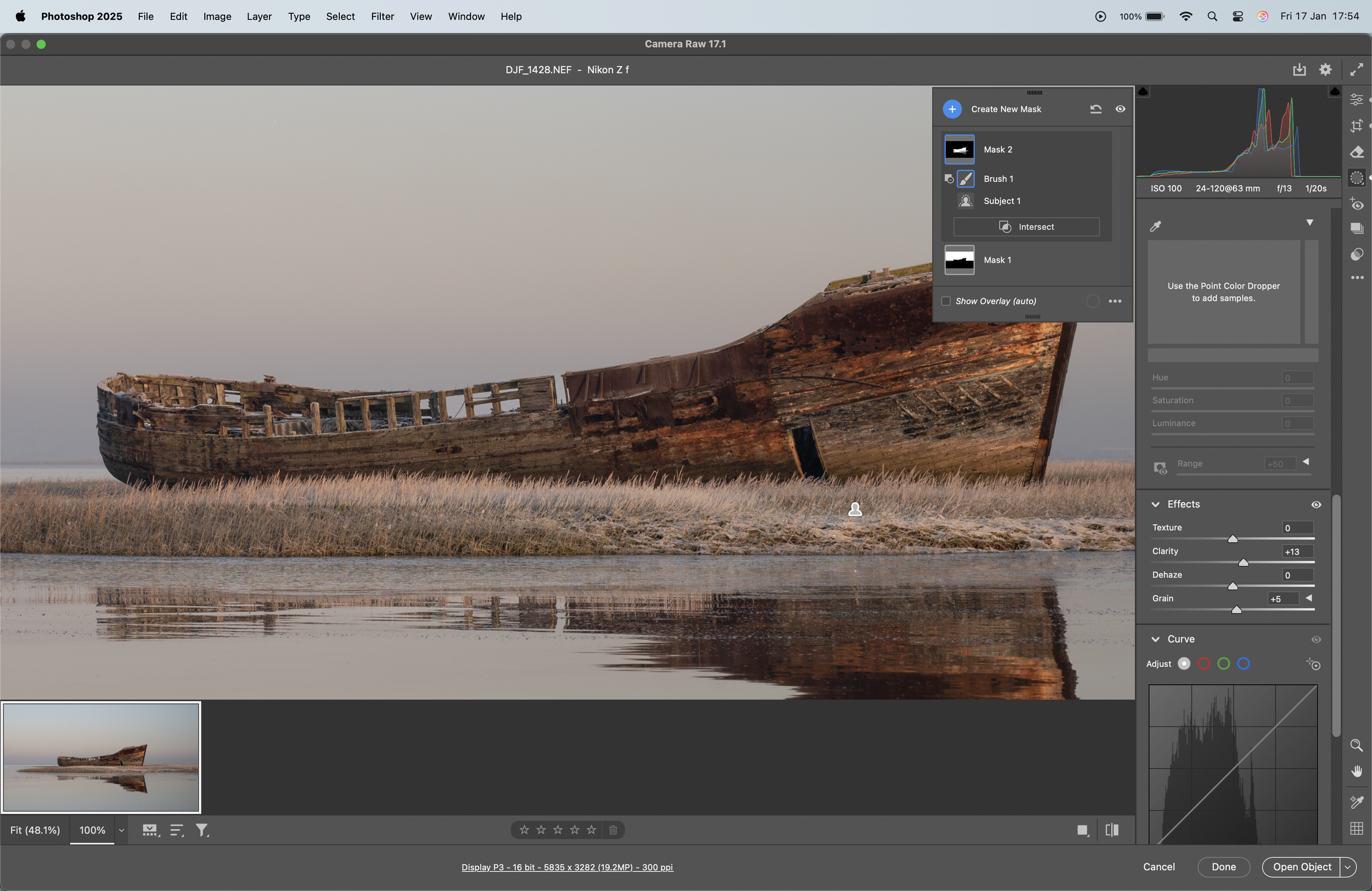Collapse the Effects section
The width and height of the screenshot is (1372, 891).
tap(1156, 504)
